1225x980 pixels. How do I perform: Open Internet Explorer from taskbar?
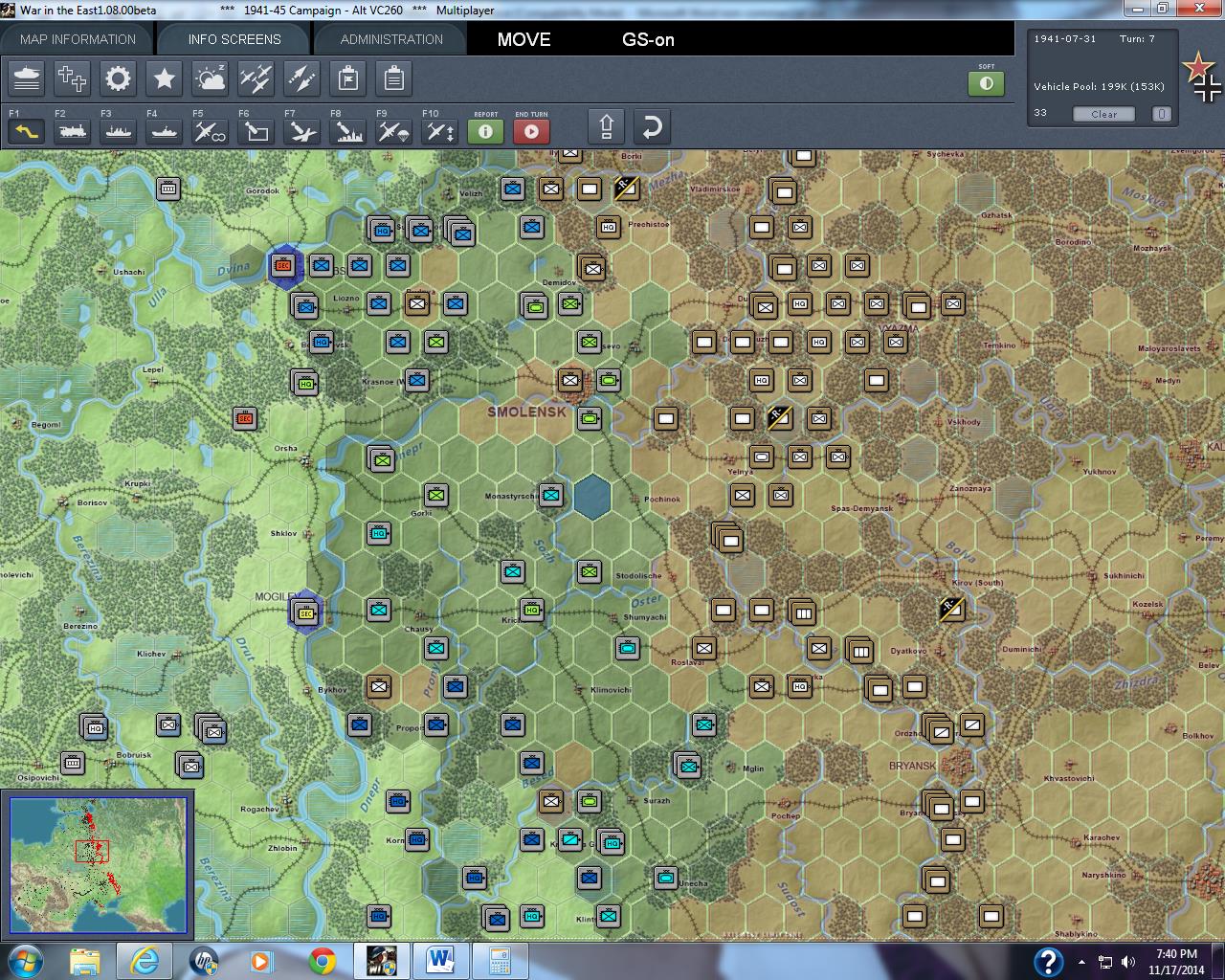click(145, 961)
